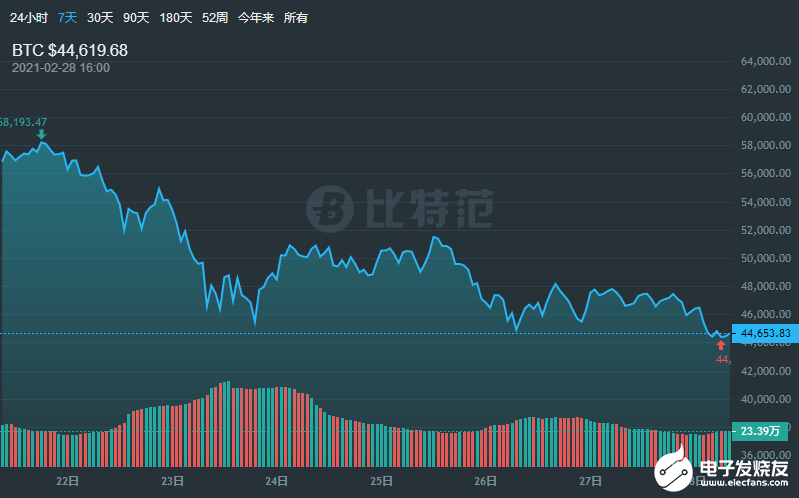Viewport: 799px width, 498px height.
Task: Choose the 180天 time range
Action: point(176,18)
